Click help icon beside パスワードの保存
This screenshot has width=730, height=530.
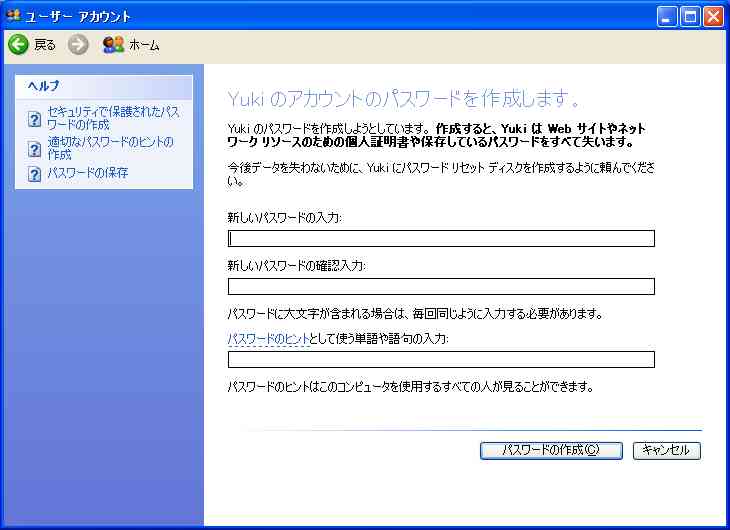point(34,174)
